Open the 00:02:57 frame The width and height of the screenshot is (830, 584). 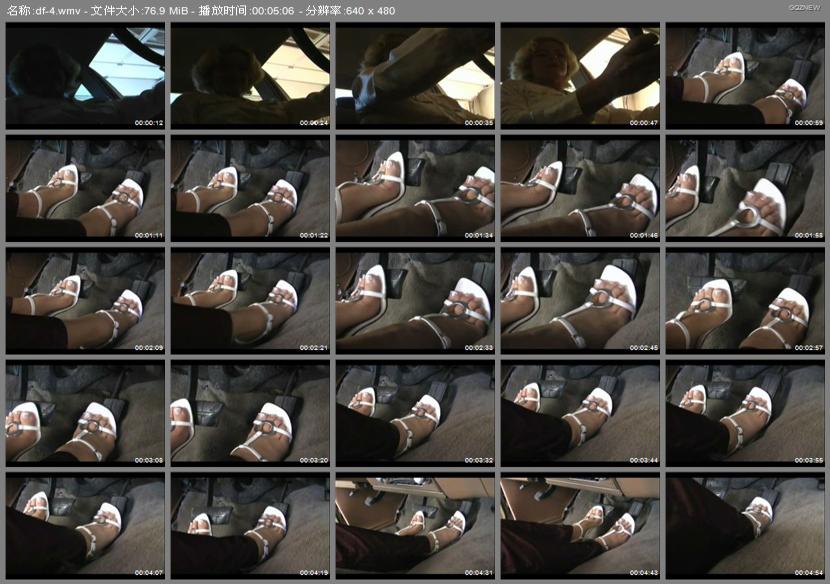745,301
